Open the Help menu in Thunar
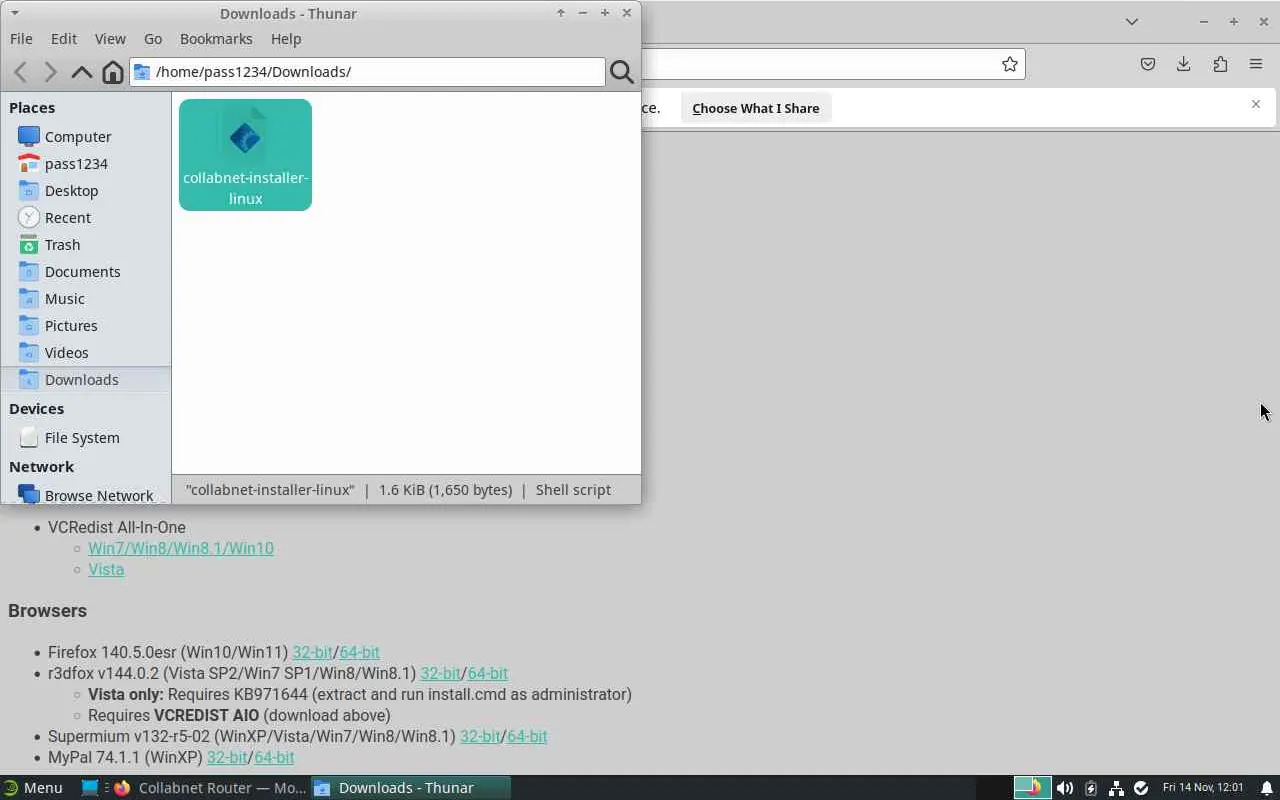The width and height of the screenshot is (1280, 800). [x=286, y=39]
